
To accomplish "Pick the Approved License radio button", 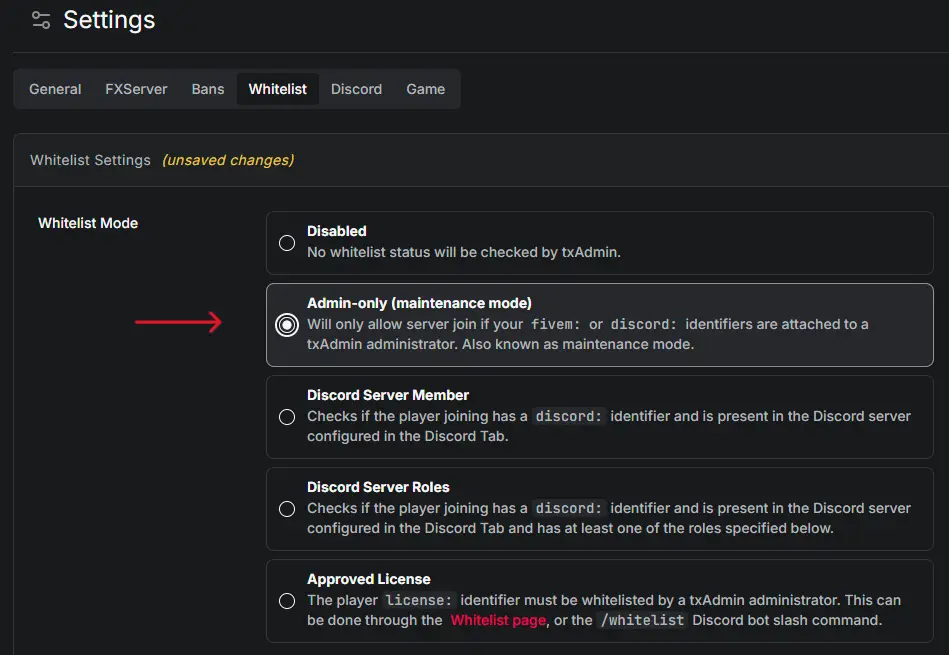I will 287,601.
